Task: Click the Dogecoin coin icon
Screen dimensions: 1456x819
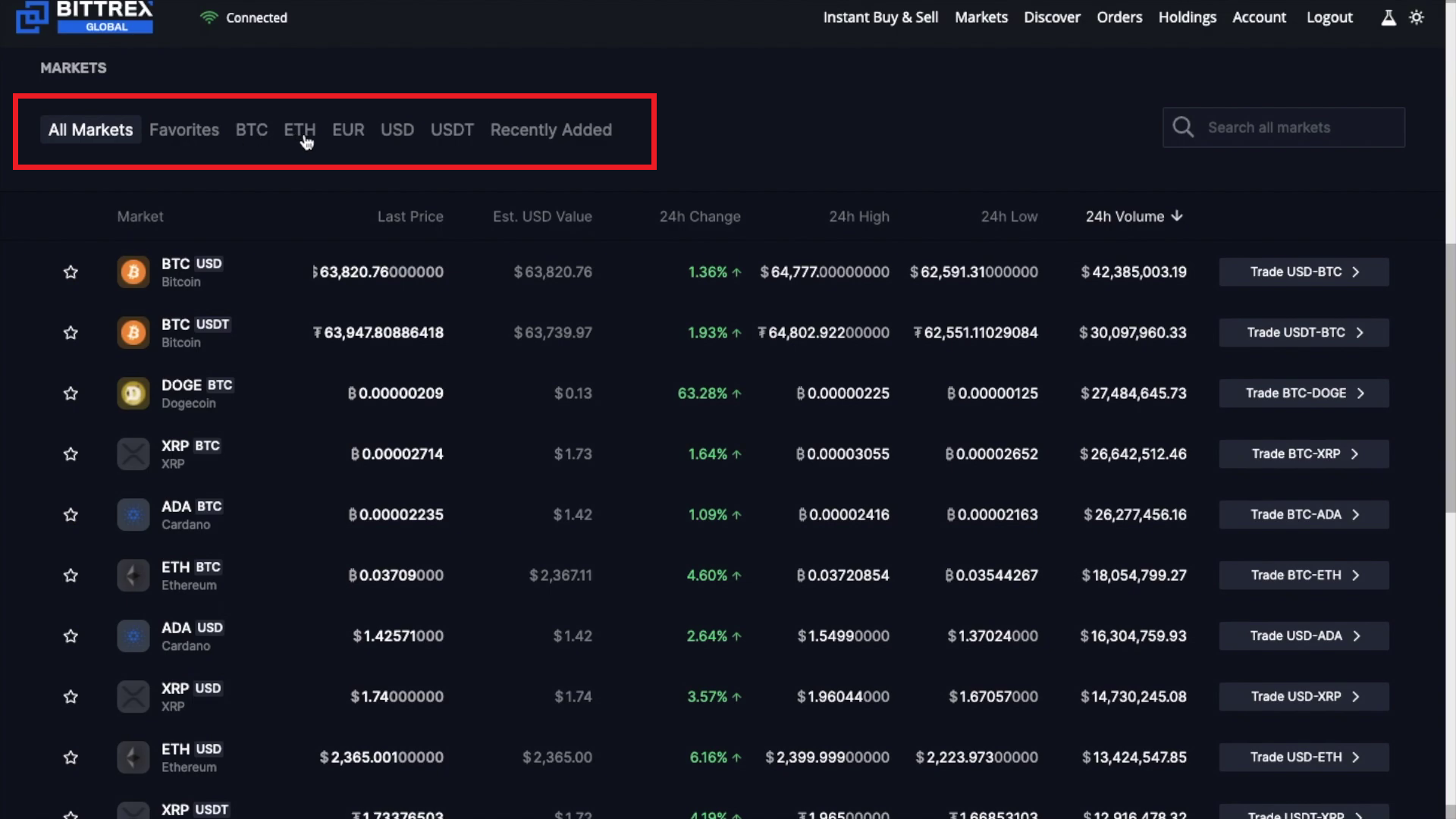Action: coord(133,393)
